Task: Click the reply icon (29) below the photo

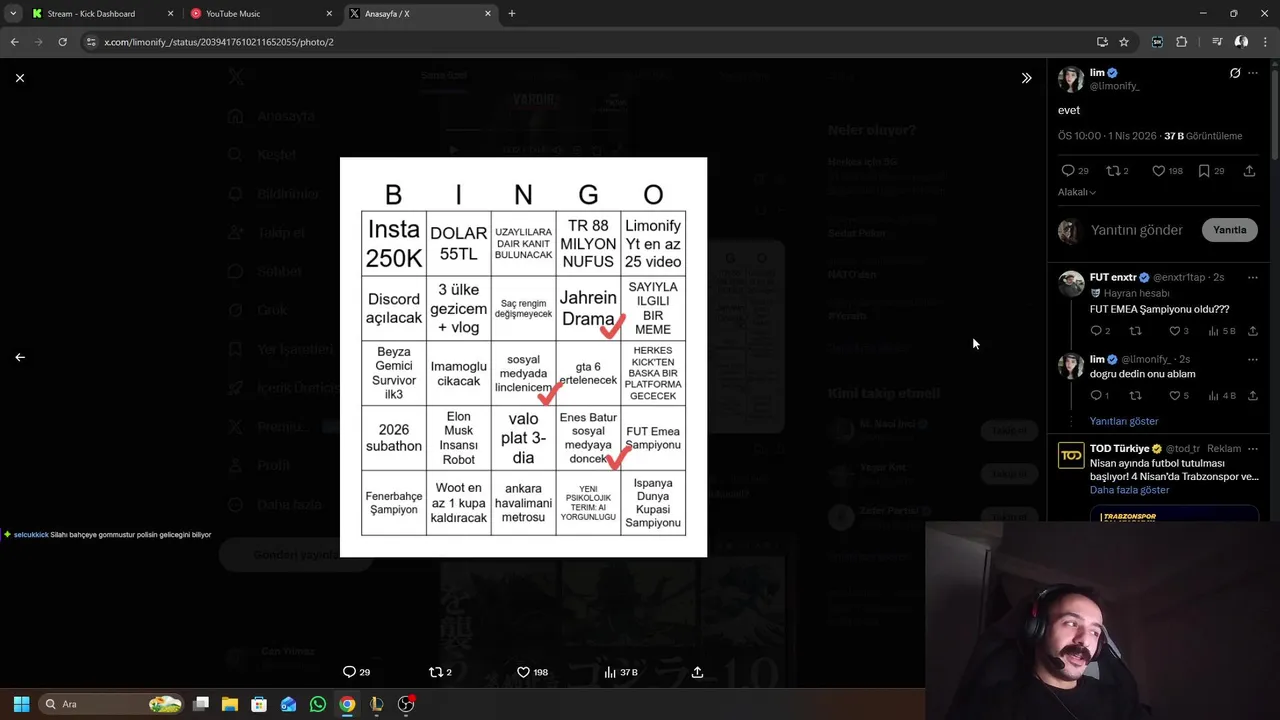Action: [x=356, y=672]
